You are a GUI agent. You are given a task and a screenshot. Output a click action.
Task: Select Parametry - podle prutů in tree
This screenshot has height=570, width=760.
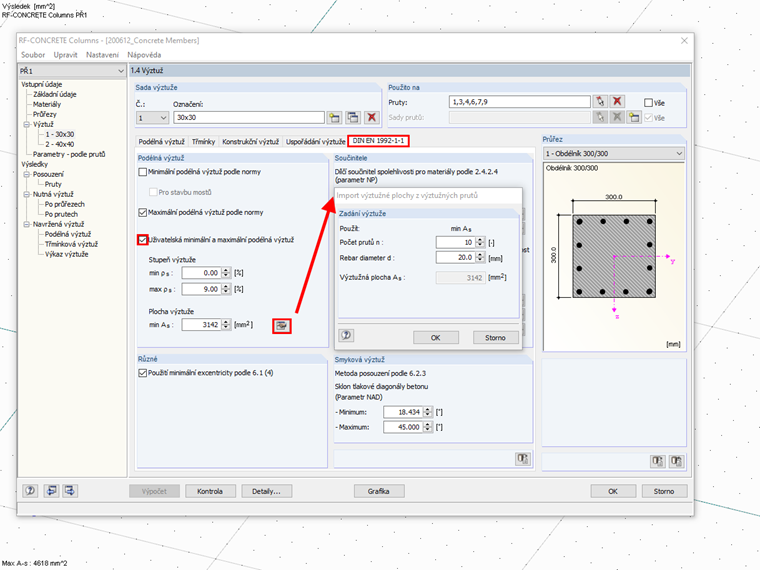coord(69,154)
